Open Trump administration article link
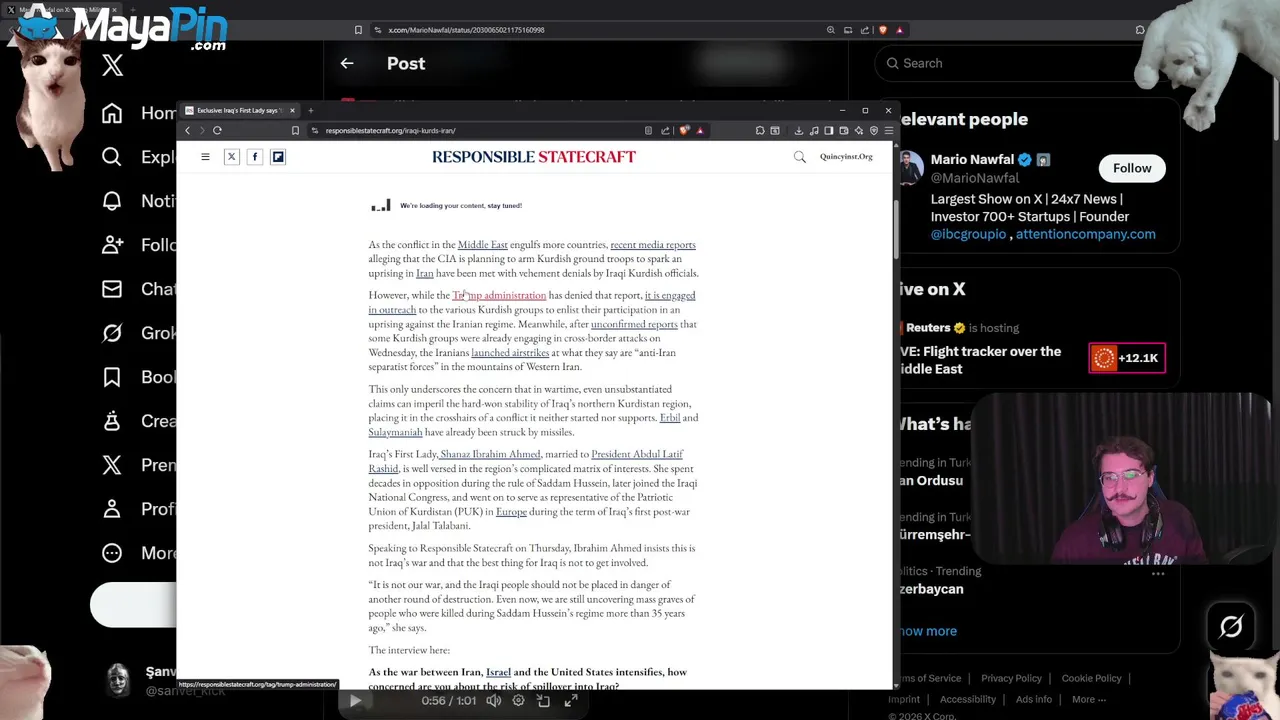1280x720 pixels. point(499,295)
